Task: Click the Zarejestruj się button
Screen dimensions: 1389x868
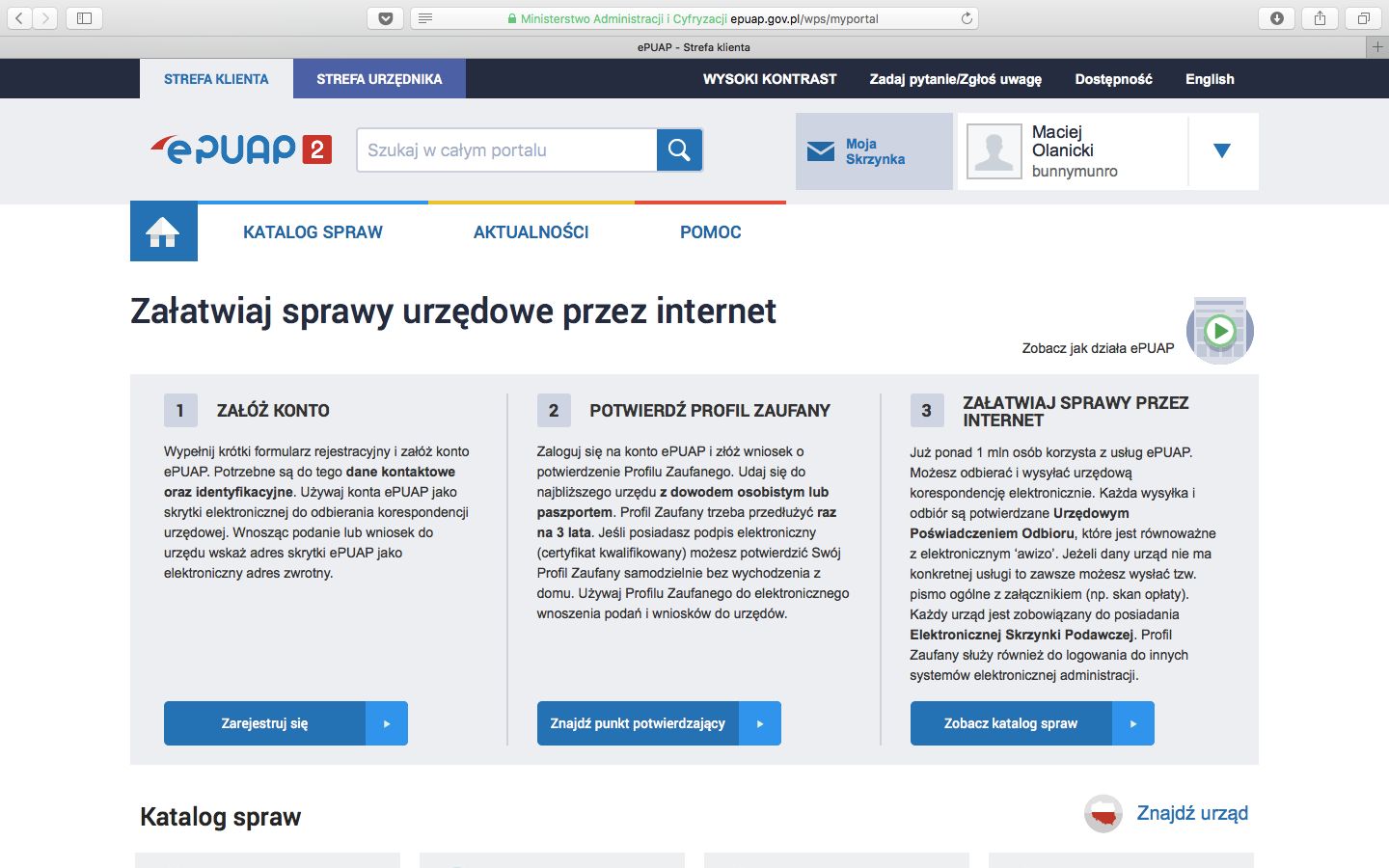Action: pos(264,723)
